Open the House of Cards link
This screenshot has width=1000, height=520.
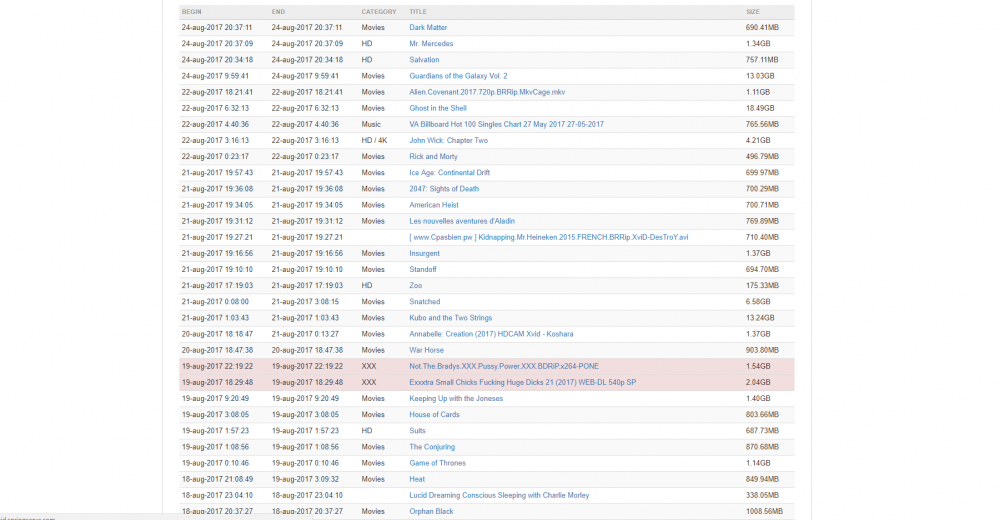[x=435, y=414]
